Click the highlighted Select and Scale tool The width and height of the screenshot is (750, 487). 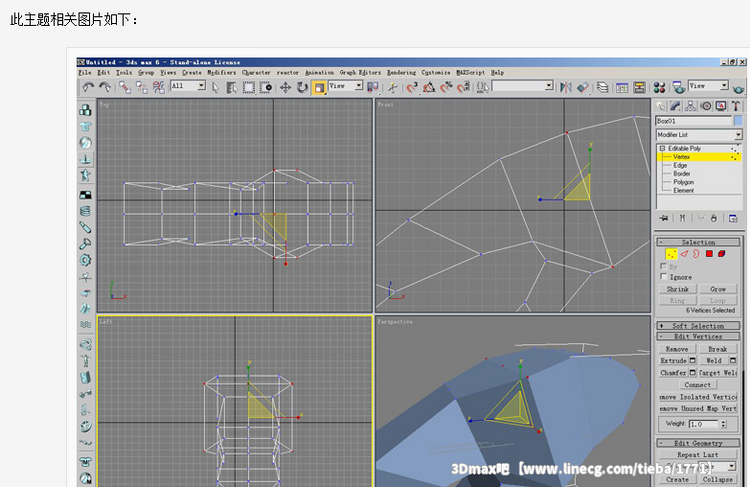(319, 88)
